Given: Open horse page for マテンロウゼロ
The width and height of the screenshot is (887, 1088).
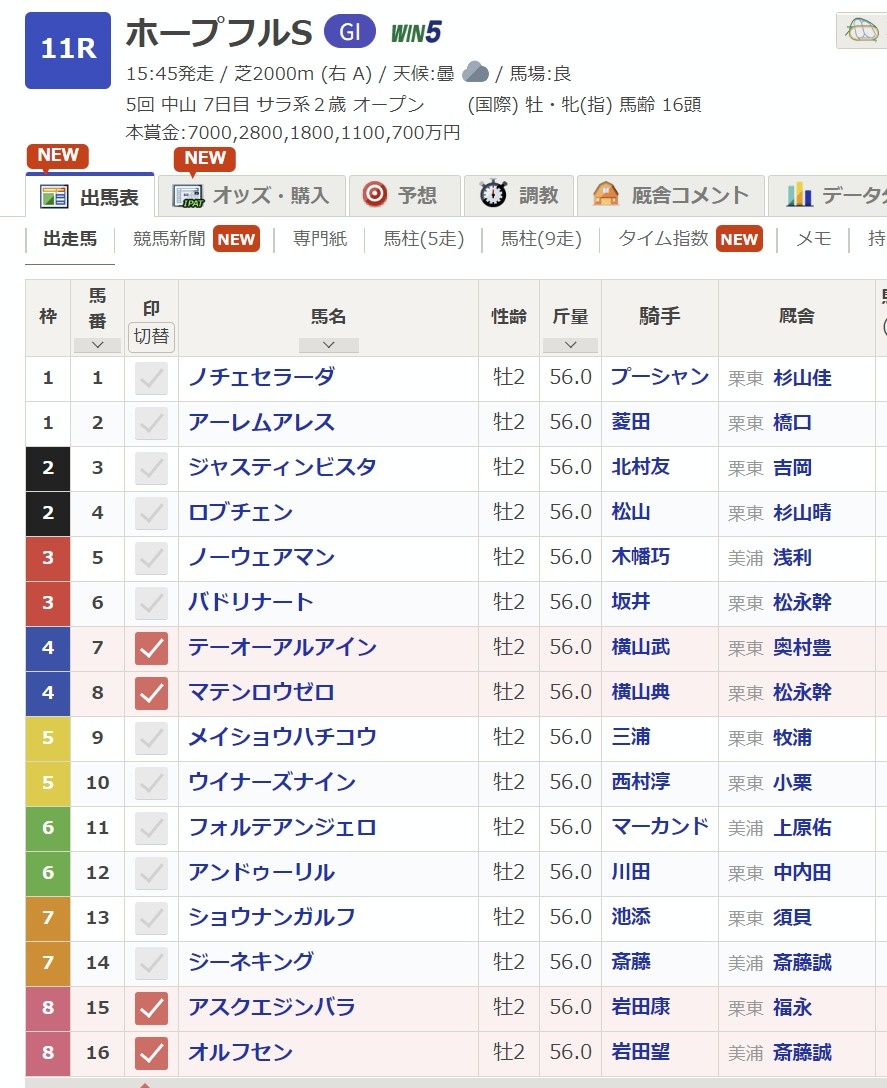Looking at the screenshot, I should point(261,693).
